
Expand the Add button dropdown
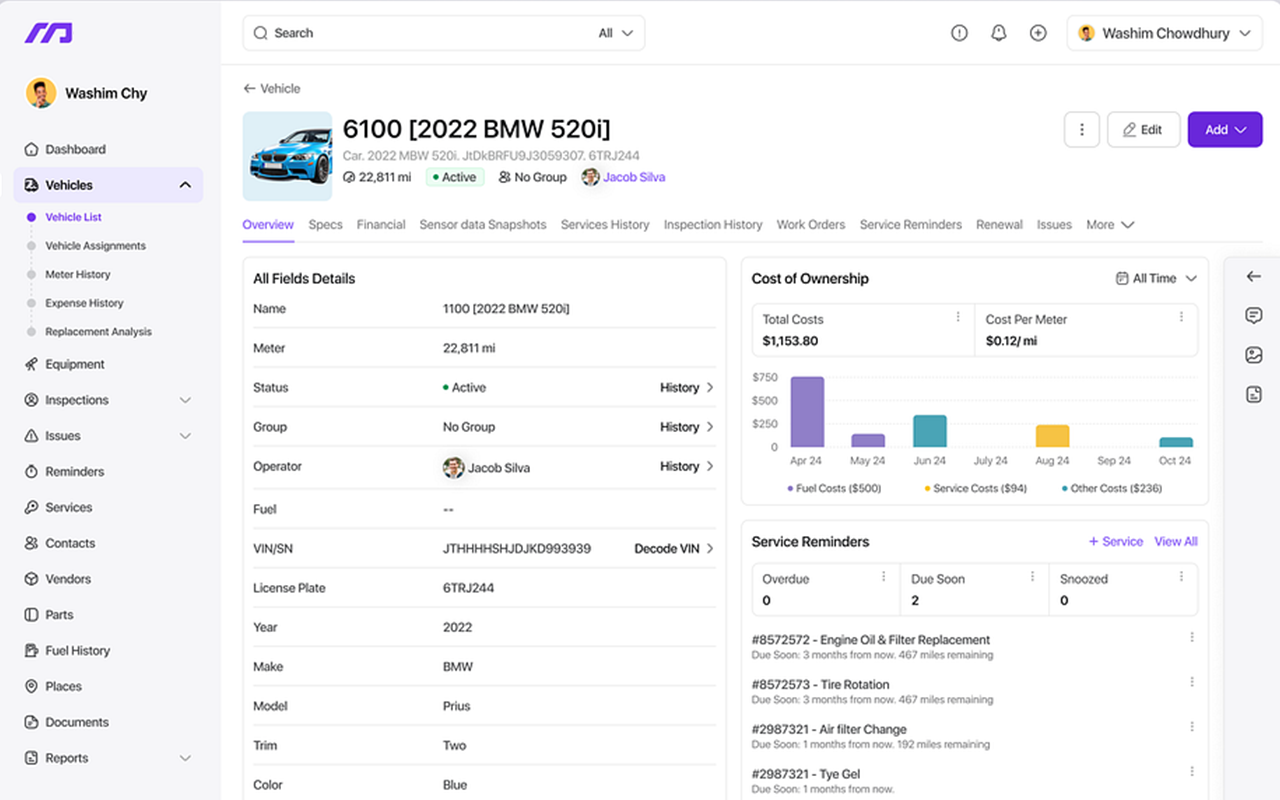[x=1225, y=130]
